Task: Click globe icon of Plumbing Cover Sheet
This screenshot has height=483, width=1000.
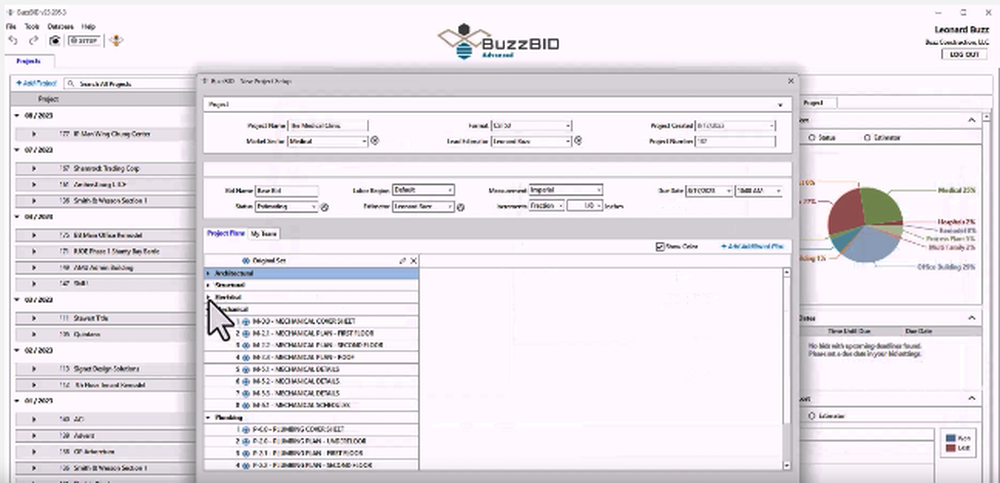Action: pyautogui.click(x=246, y=429)
